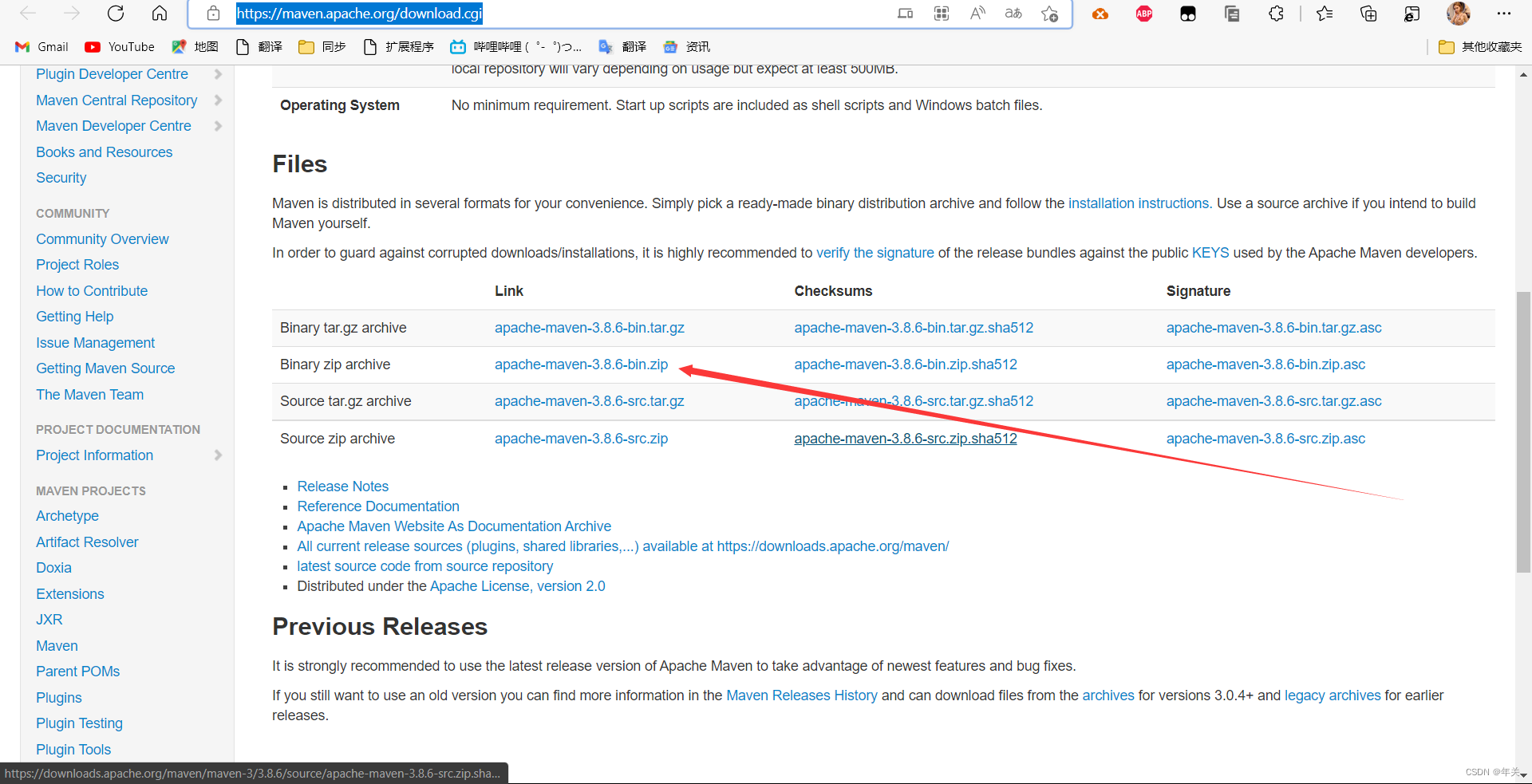This screenshot has width=1532, height=784.
Task: Open the clipboard extension icon
Action: coord(1232,14)
